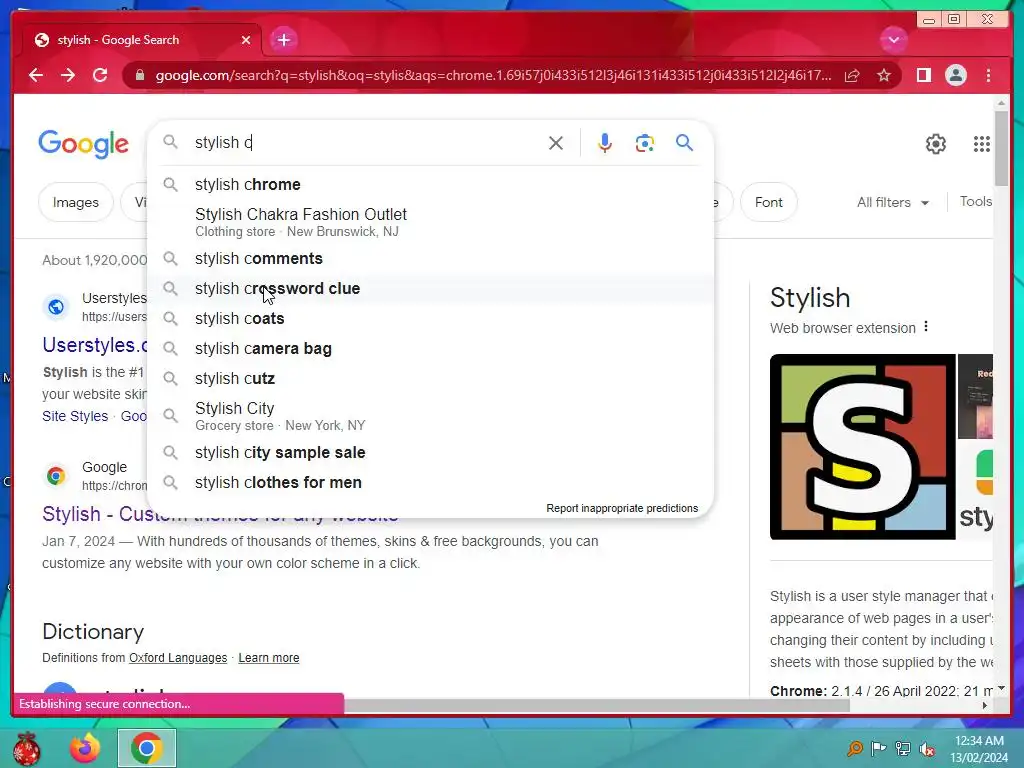The width and height of the screenshot is (1024, 768).
Task: Search by image with the camera lens icon
Action: click(645, 143)
